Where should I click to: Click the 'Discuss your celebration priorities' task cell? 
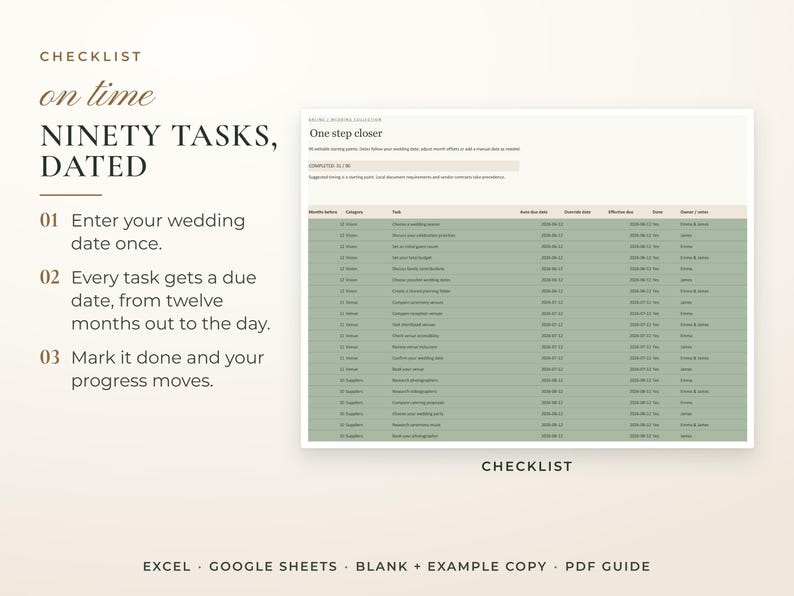(x=423, y=235)
